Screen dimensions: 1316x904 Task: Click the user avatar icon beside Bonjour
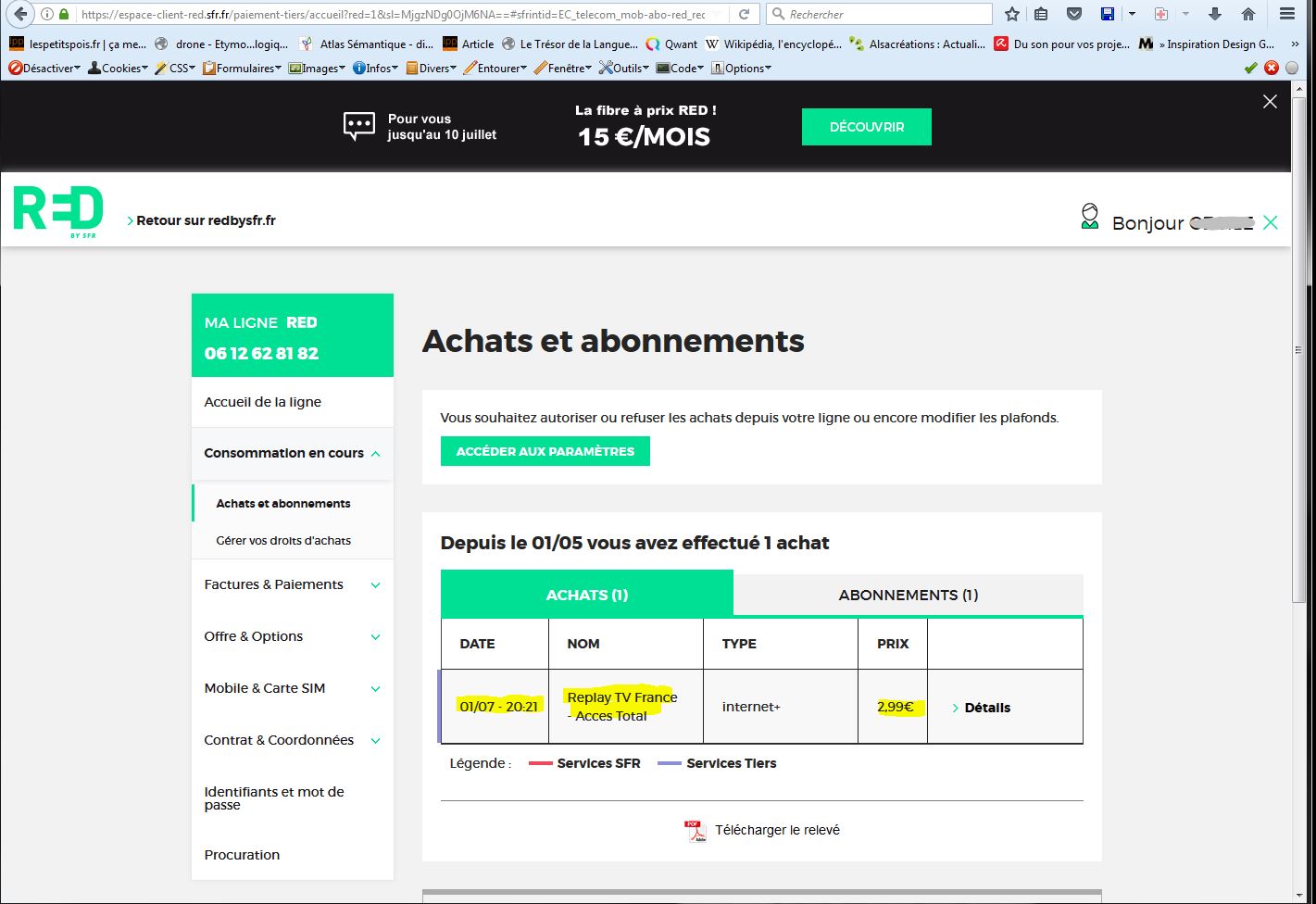pos(1090,217)
